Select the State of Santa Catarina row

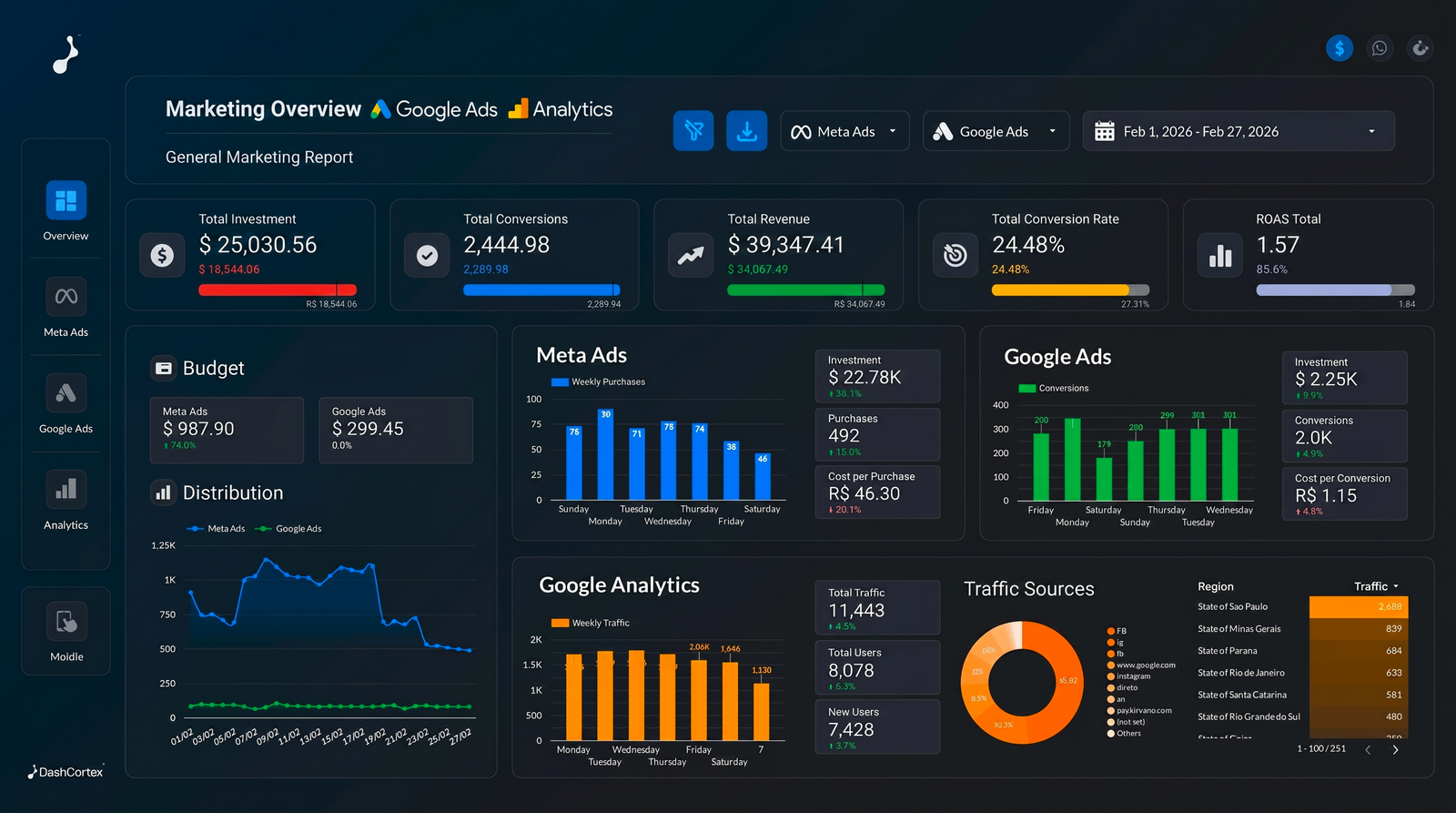point(1302,695)
